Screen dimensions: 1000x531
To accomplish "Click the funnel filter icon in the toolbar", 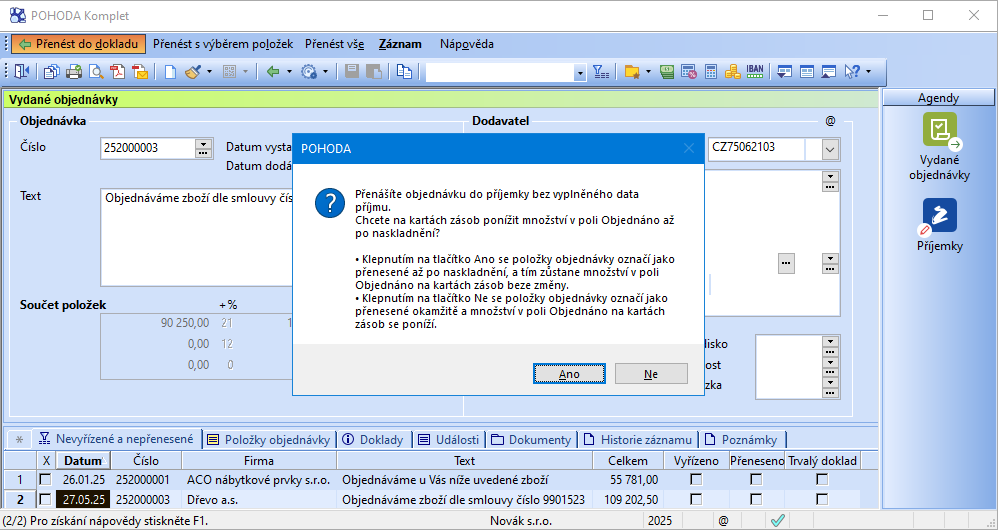I will click(601, 71).
